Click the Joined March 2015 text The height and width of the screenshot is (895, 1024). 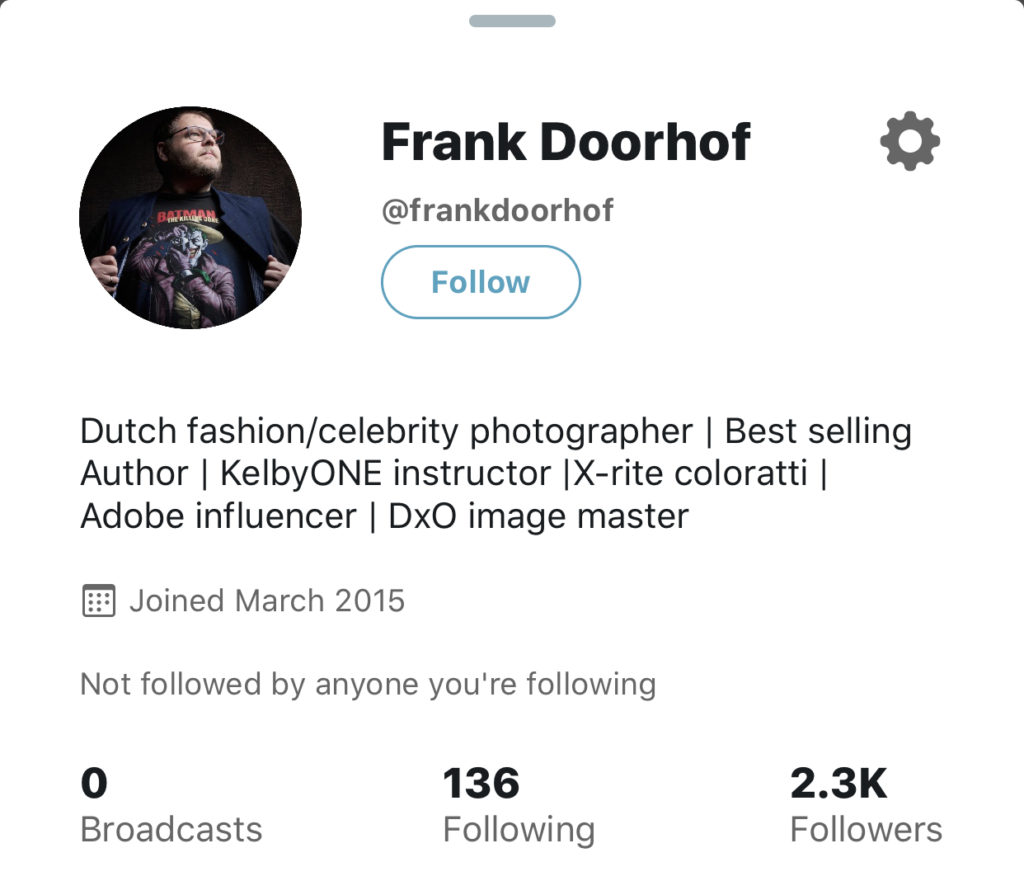(x=267, y=600)
